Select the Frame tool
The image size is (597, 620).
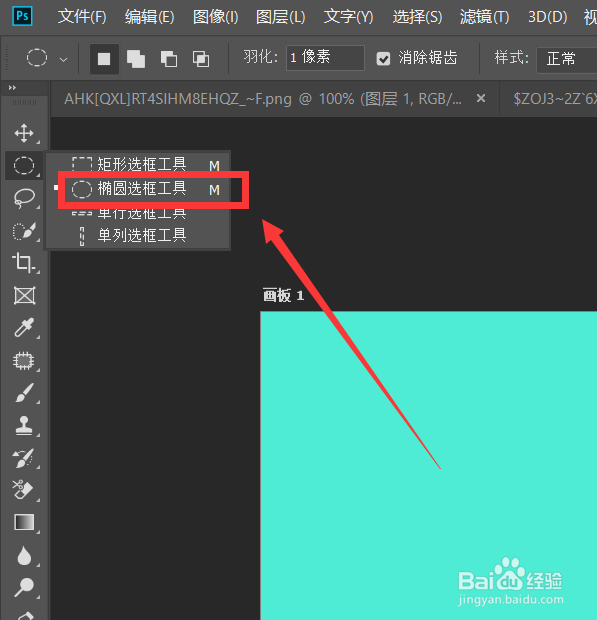24,296
